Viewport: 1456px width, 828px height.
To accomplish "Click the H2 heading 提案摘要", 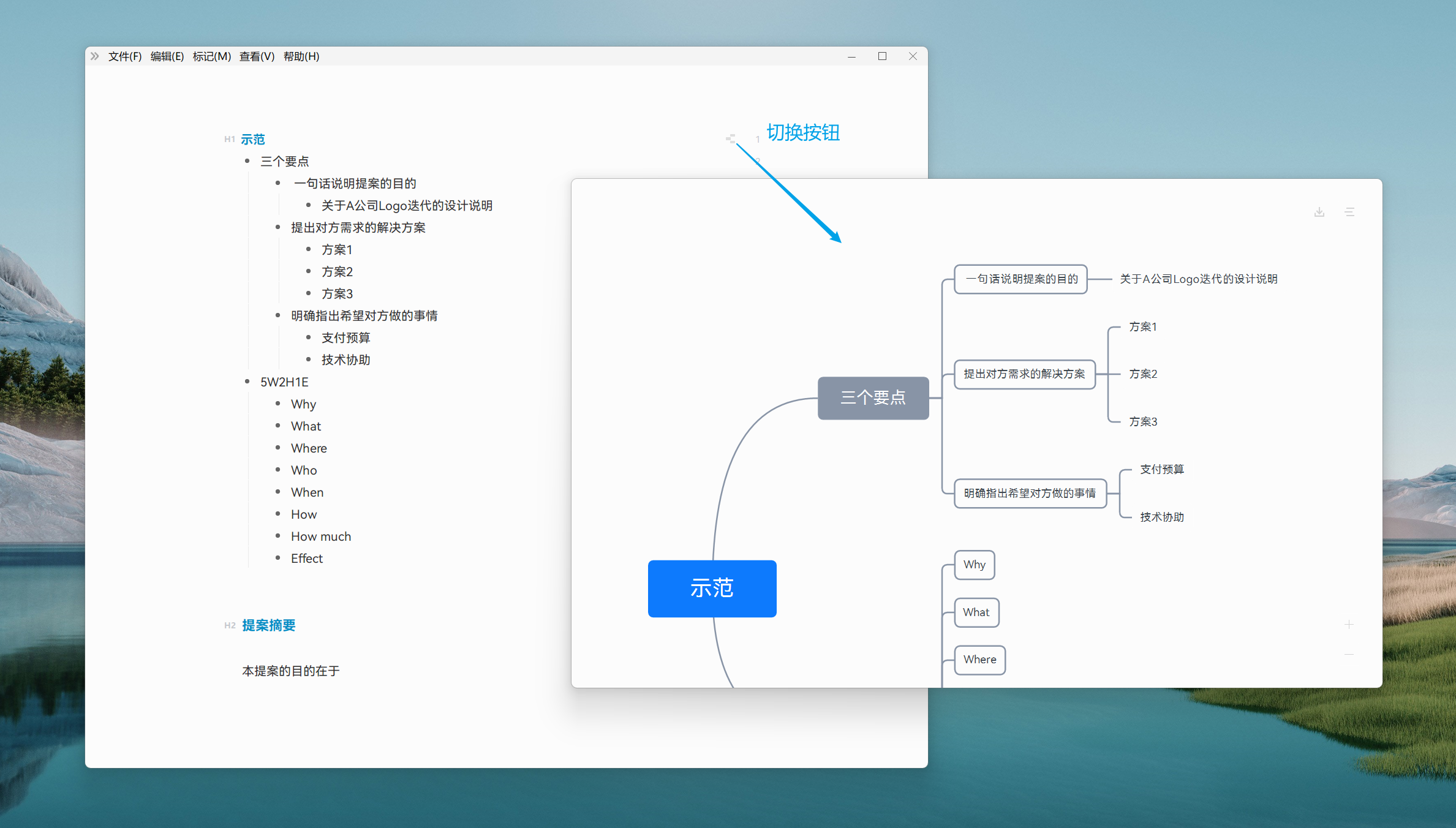I will tap(269, 625).
